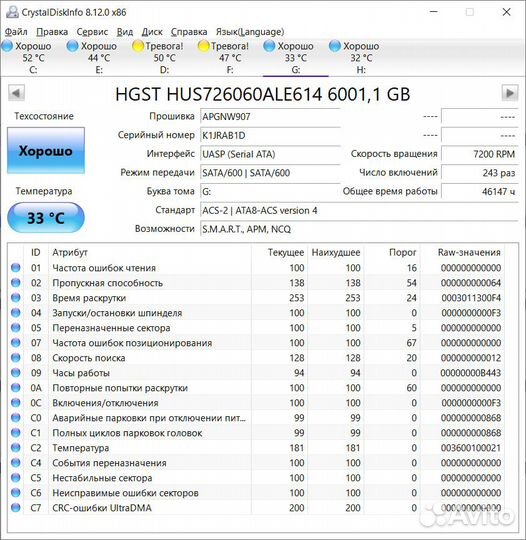Select row Время раскрутки
This screenshot has height=540, width=526.
click(257, 298)
